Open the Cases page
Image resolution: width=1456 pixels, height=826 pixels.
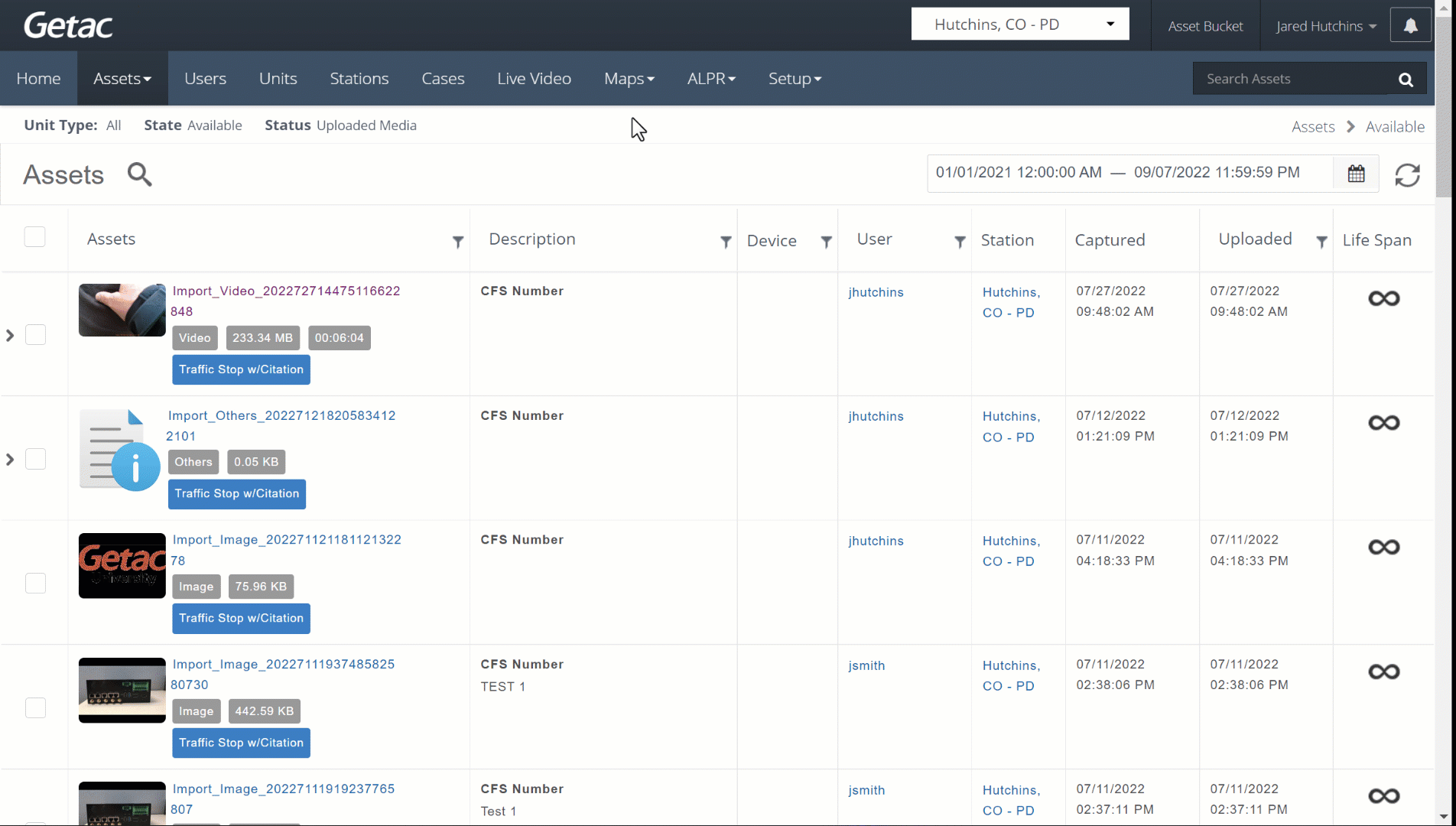click(443, 79)
